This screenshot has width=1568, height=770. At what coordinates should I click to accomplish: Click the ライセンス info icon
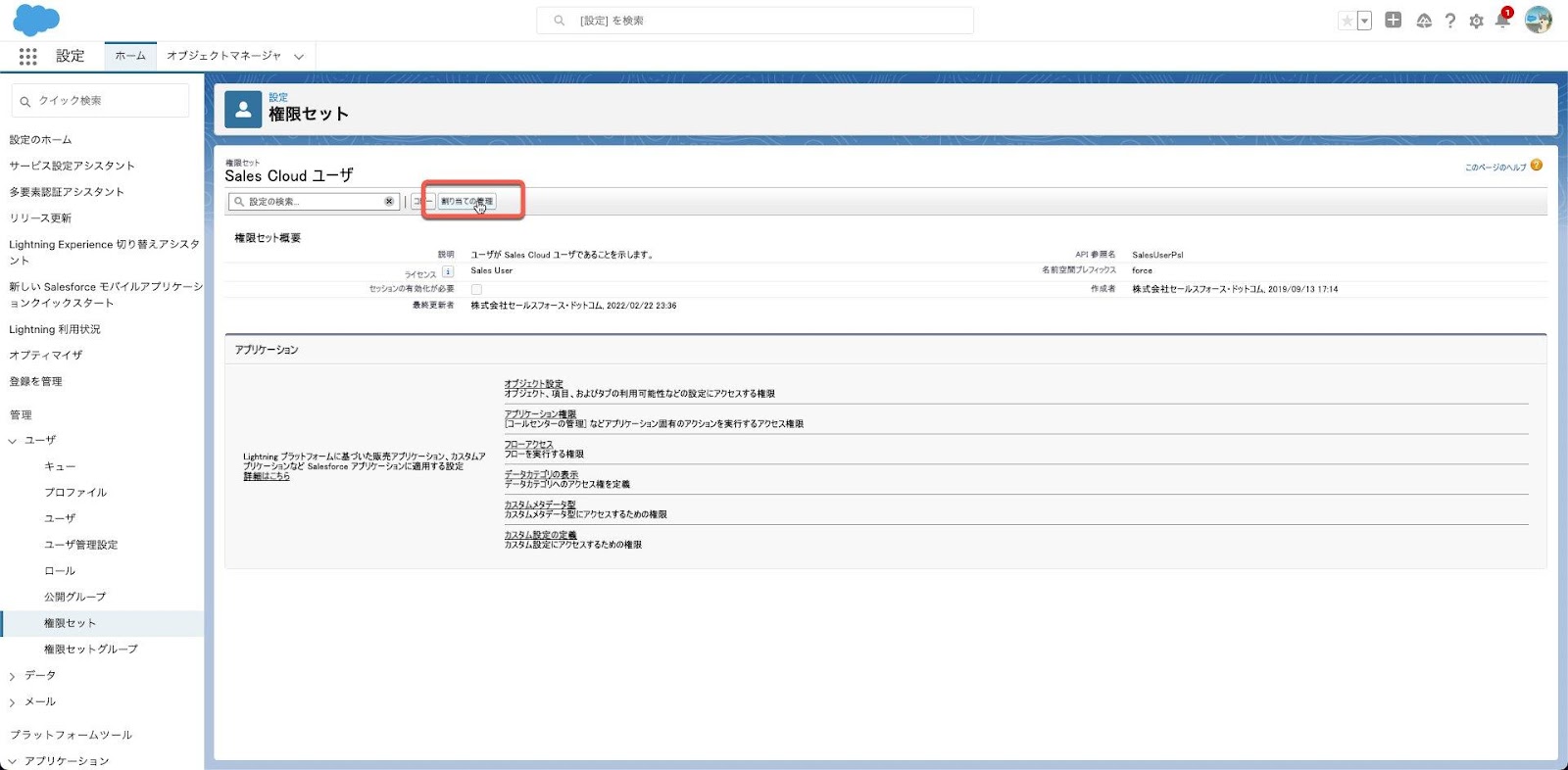(448, 271)
